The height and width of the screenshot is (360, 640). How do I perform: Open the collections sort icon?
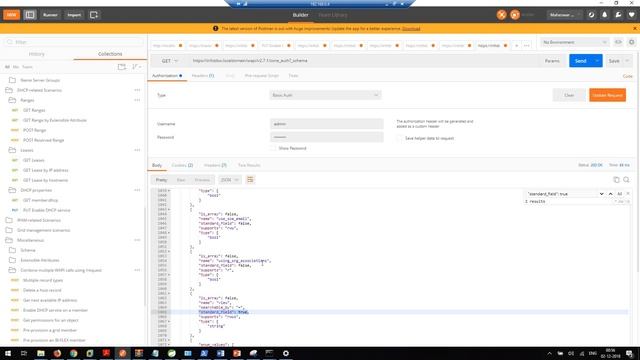click(136, 67)
